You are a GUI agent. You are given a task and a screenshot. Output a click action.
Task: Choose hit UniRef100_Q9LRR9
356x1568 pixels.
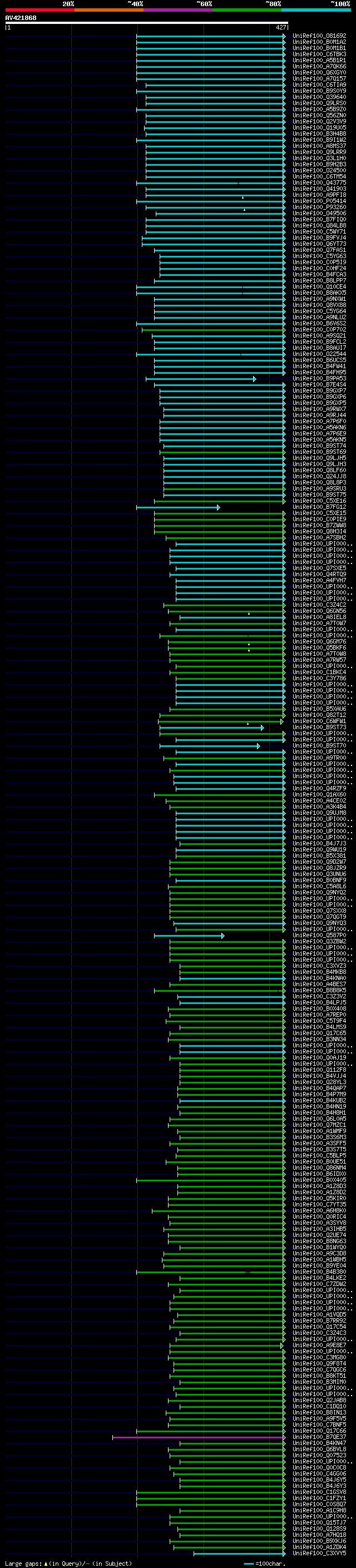coord(319,151)
